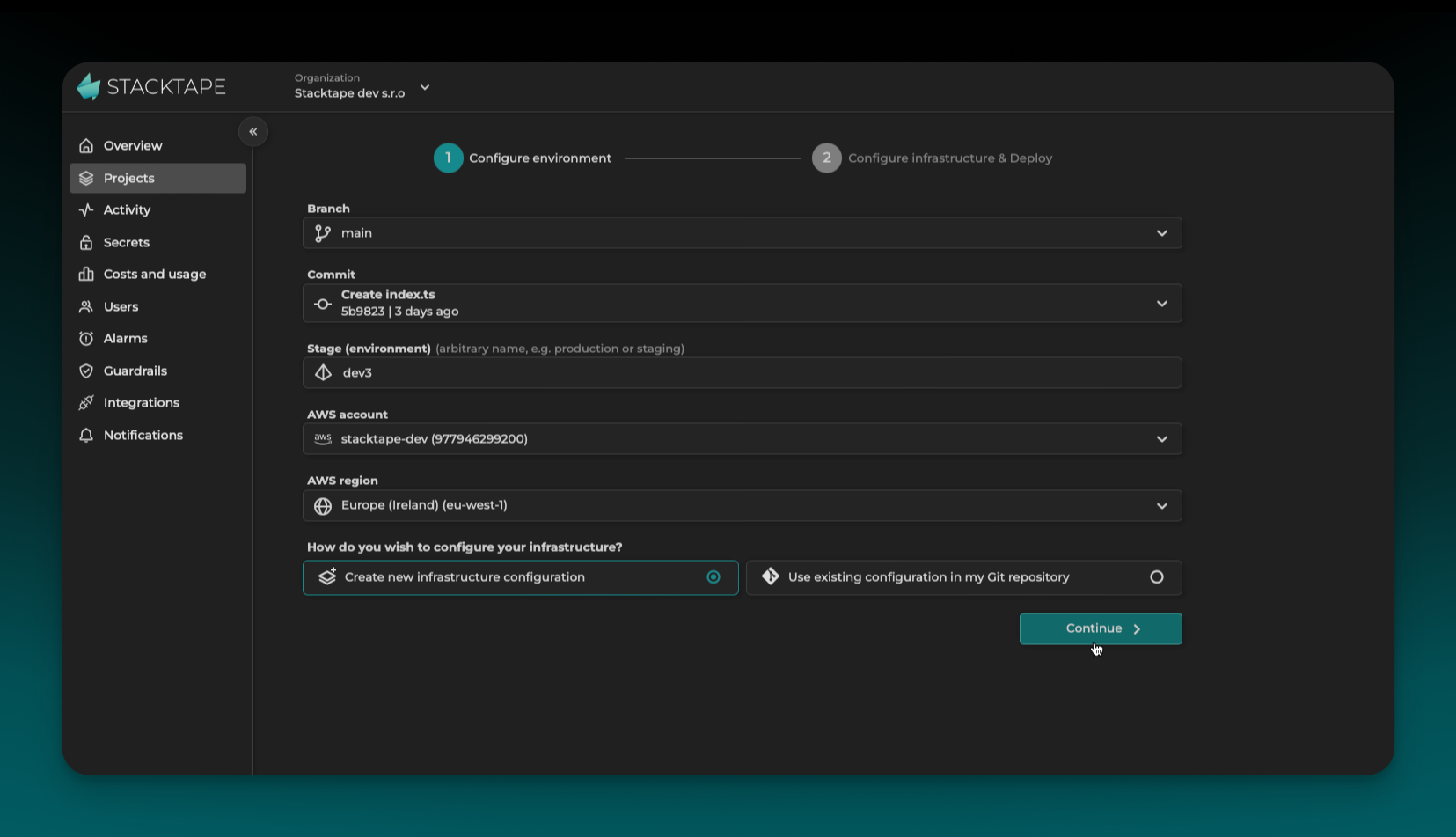
Task: Open Alarms in the sidebar
Action: coord(157,339)
